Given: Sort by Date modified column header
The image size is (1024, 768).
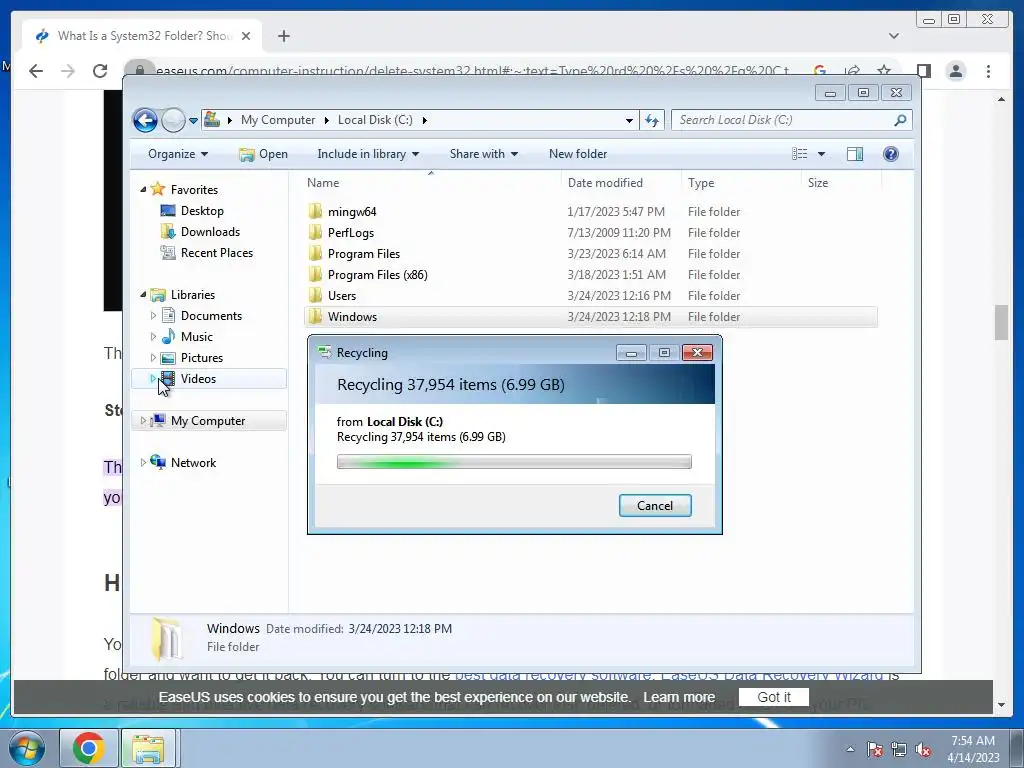Looking at the screenshot, I should [605, 183].
